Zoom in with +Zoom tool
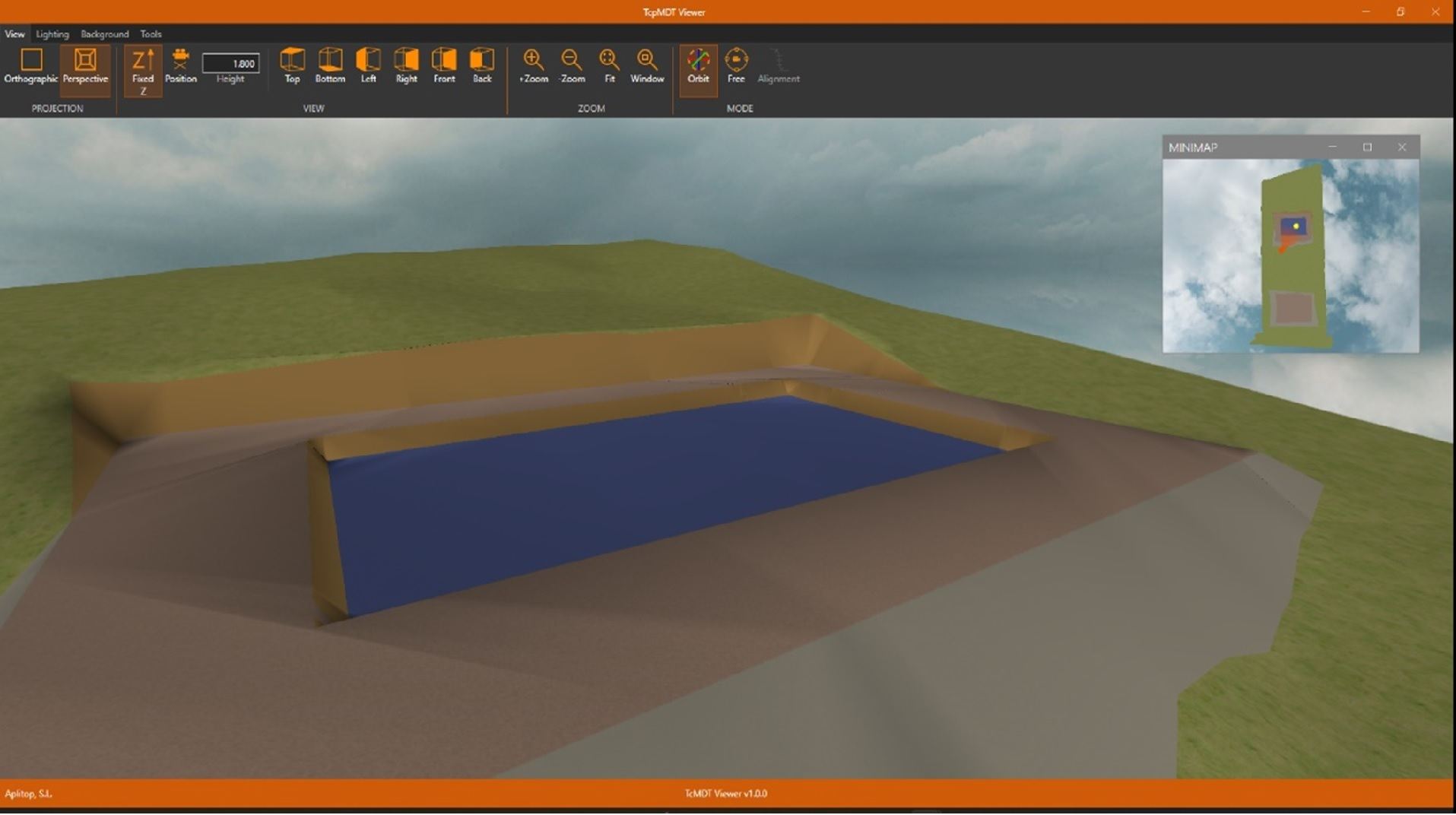 click(533, 65)
